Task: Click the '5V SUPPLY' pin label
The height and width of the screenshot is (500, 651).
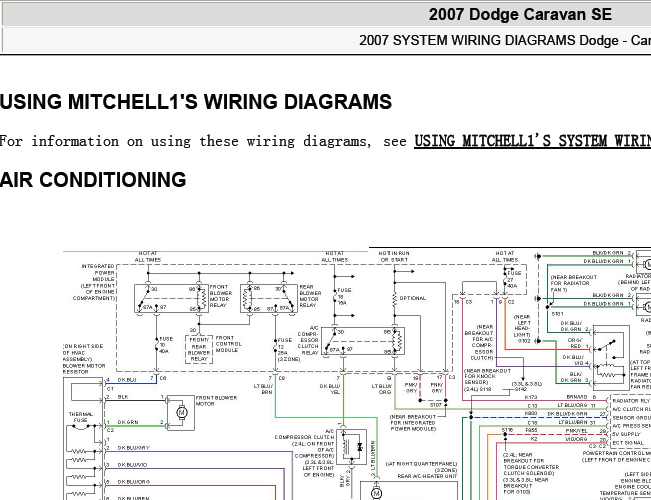Action: pos(625,434)
